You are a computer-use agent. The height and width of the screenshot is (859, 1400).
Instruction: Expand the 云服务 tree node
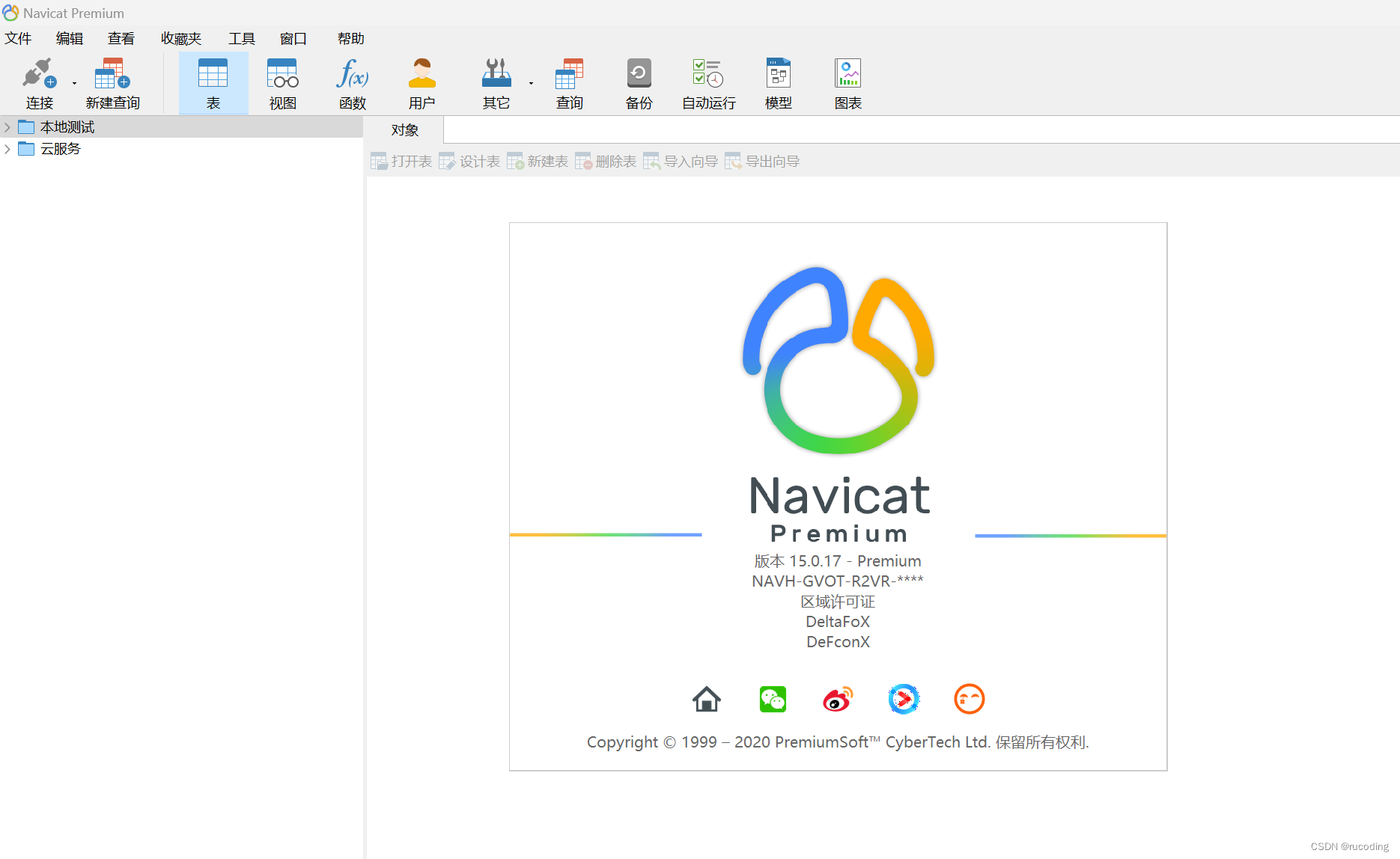[x=7, y=149]
